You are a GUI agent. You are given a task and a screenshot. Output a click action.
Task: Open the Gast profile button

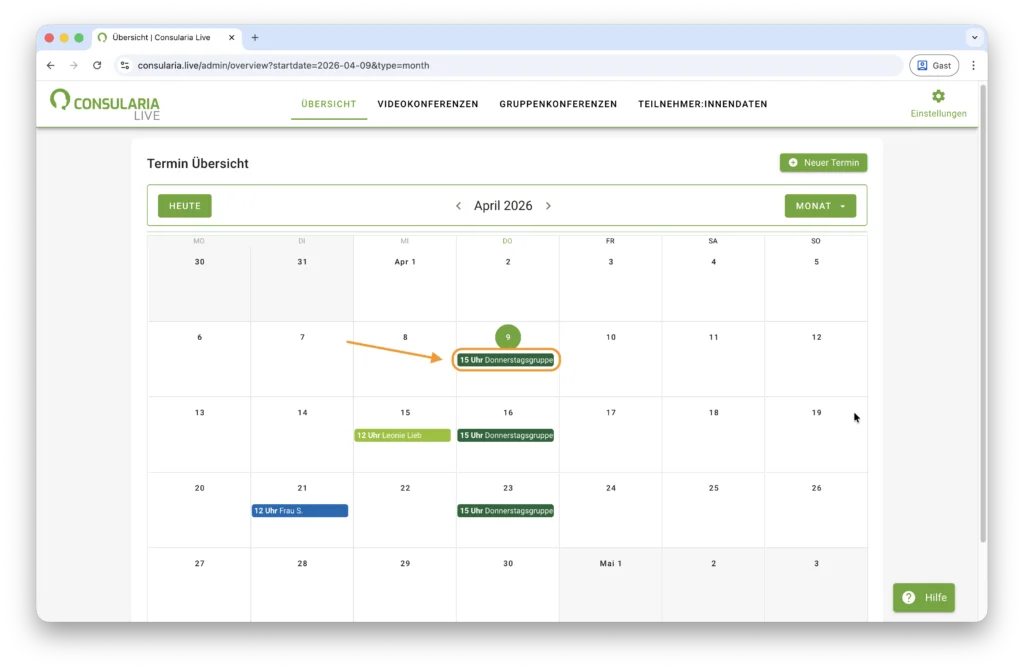coord(933,65)
